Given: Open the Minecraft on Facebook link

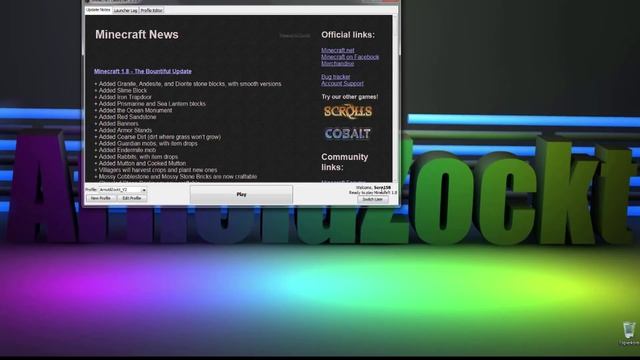Looking at the screenshot, I should click(350, 57).
